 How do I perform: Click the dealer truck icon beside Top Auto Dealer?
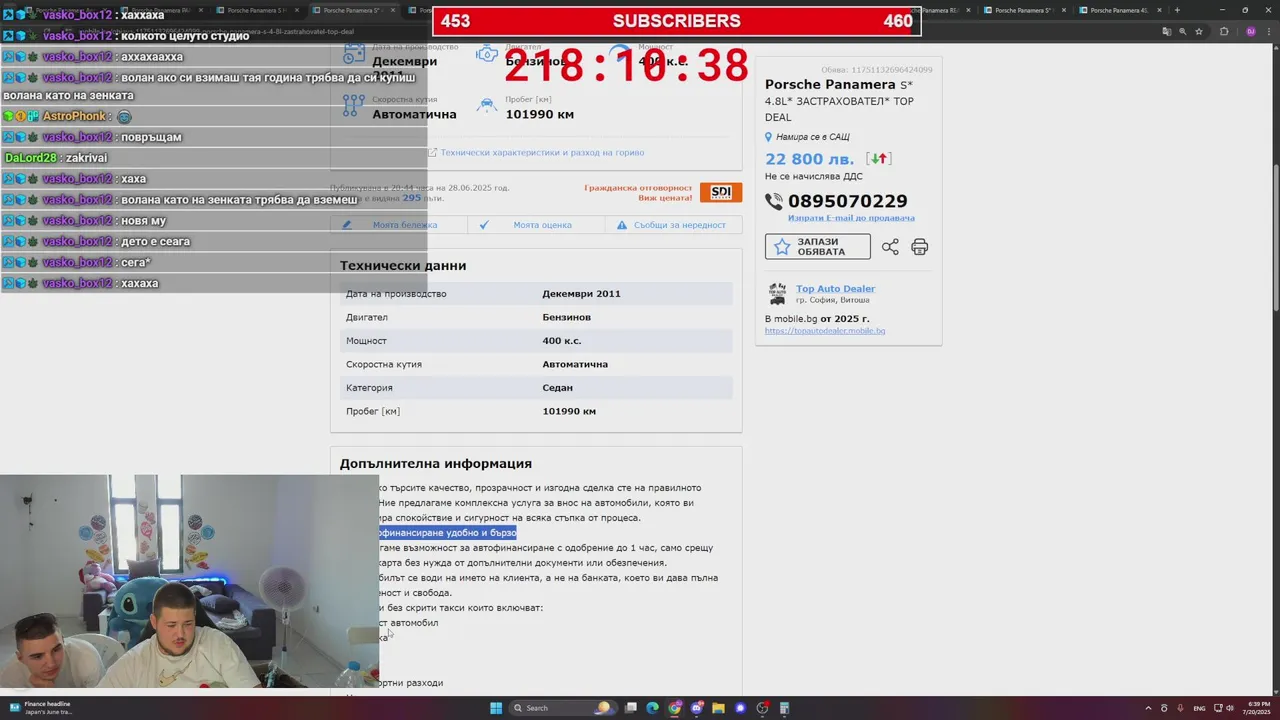777,294
